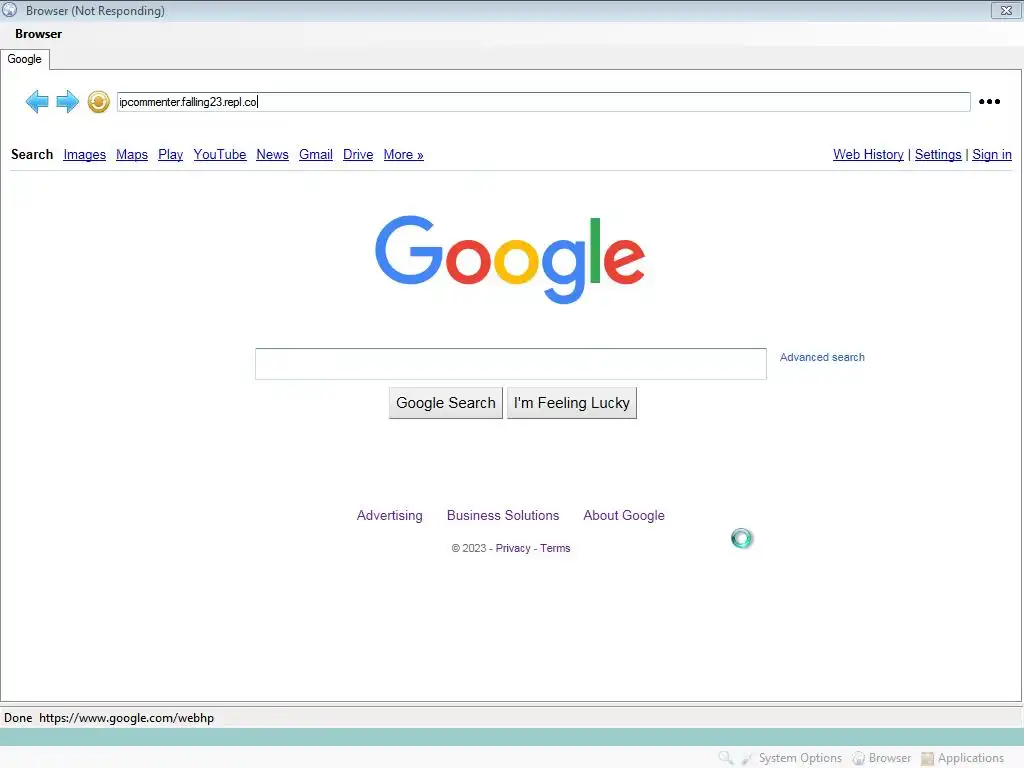Close the Browser window

coord(1006,10)
